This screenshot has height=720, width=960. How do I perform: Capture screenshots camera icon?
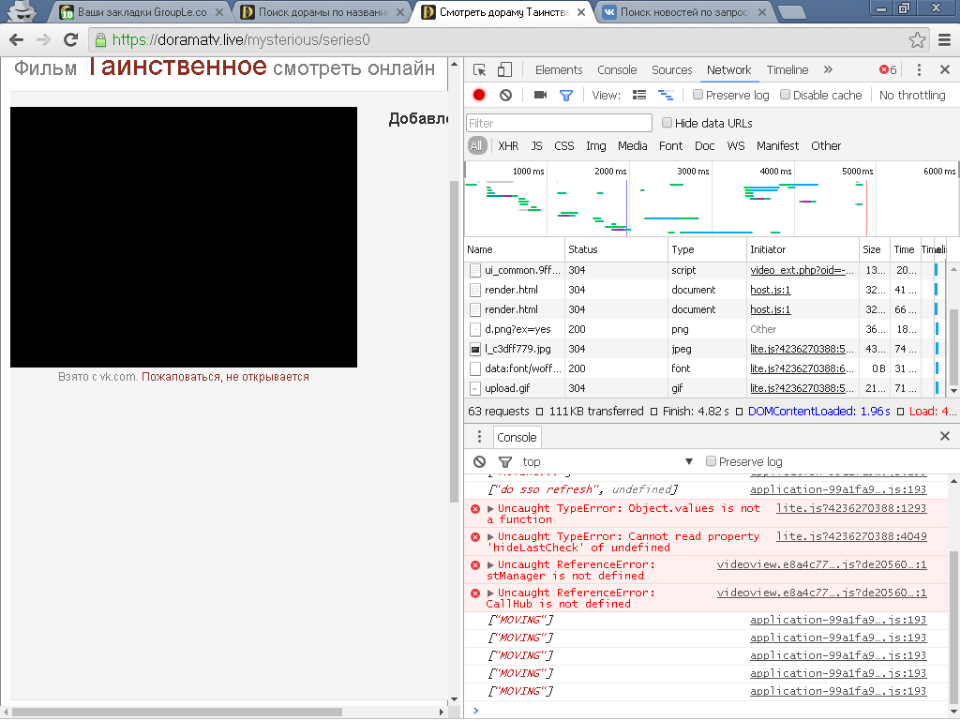pos(540,95)
